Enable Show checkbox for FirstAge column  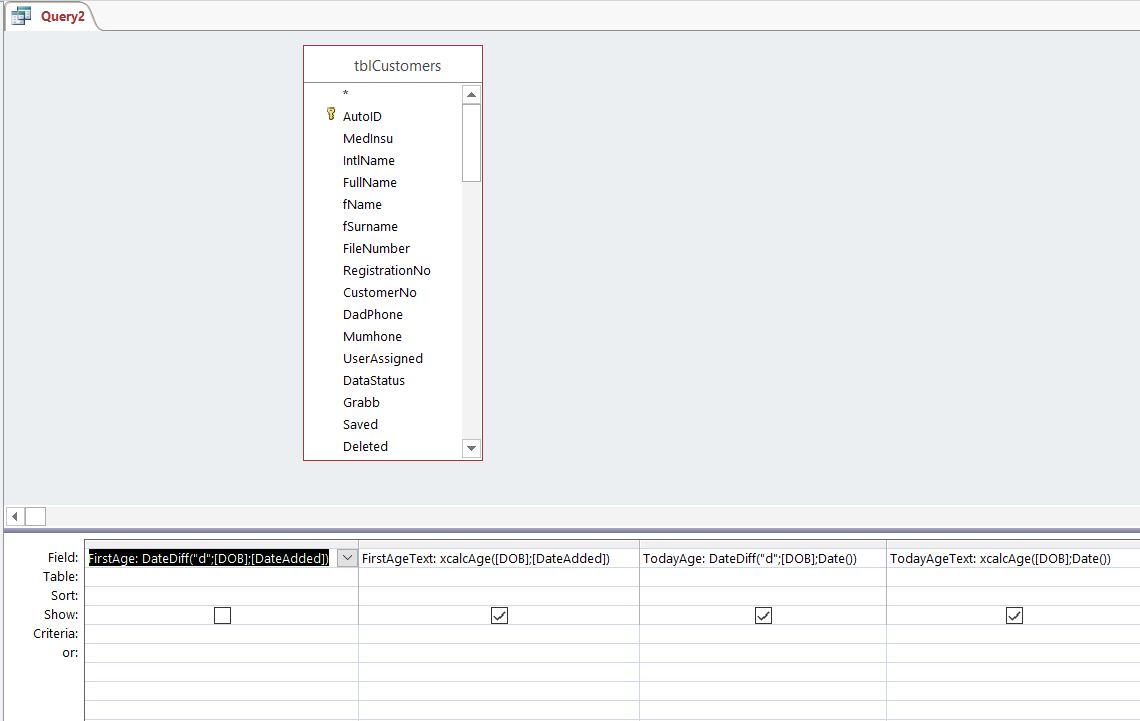pos(222,616)
